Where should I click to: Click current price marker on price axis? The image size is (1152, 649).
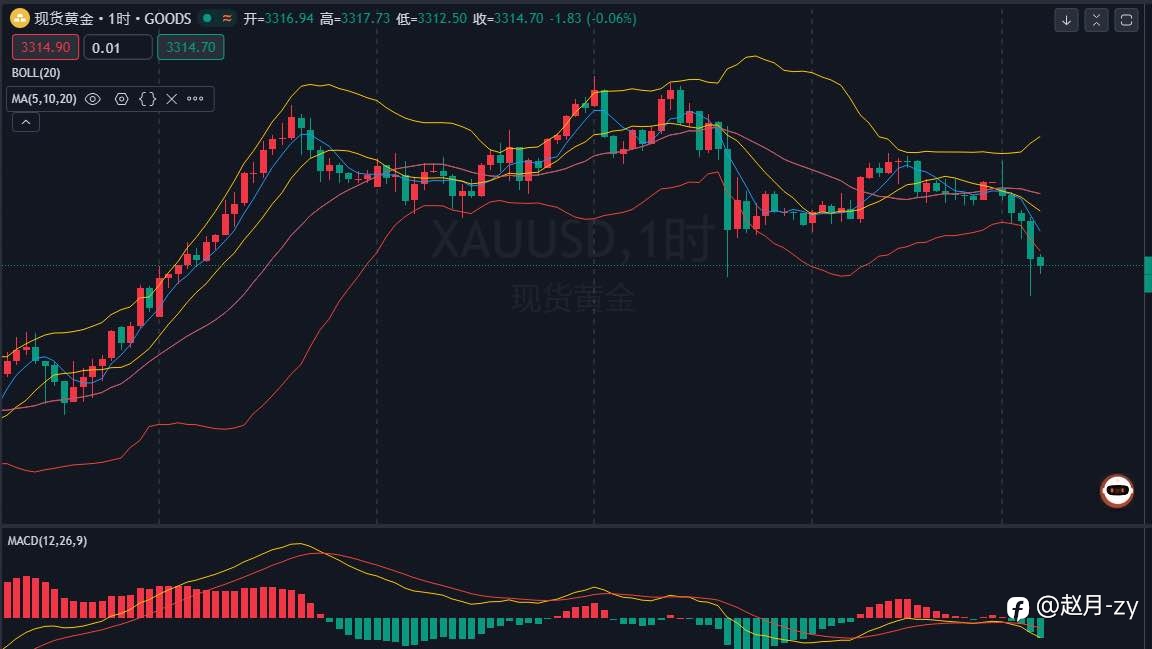pos(1148,274)
